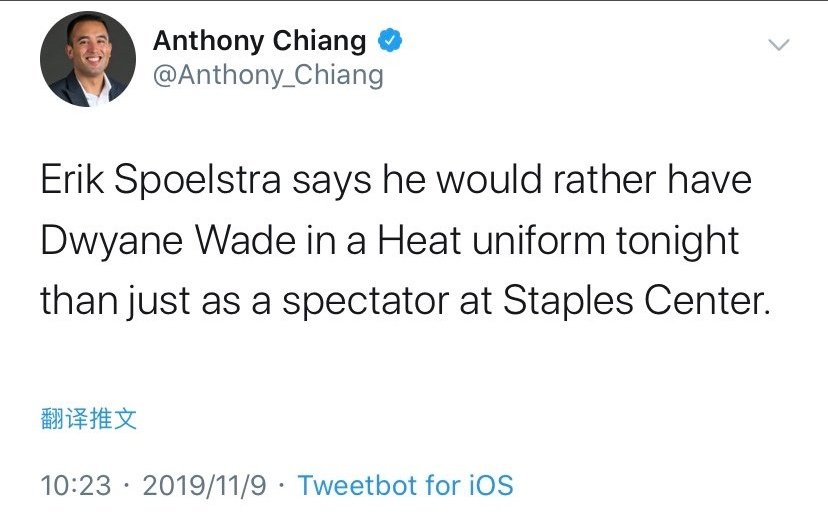Click the name Erik Spoelstra in the tweet
The height and width of the screenshot is (526, 828).
[162, 183]
